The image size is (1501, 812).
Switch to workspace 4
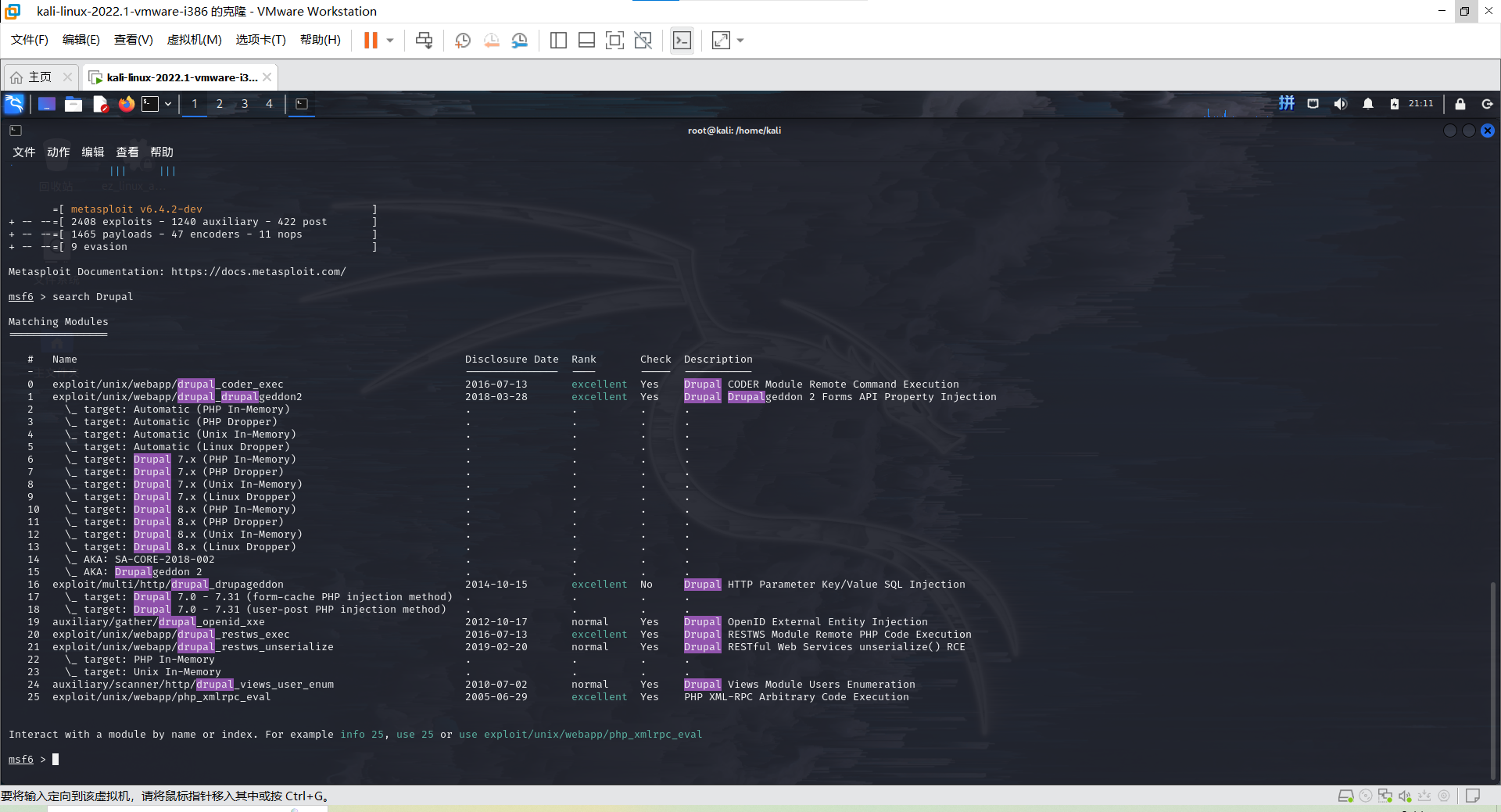tap(270, 104)
